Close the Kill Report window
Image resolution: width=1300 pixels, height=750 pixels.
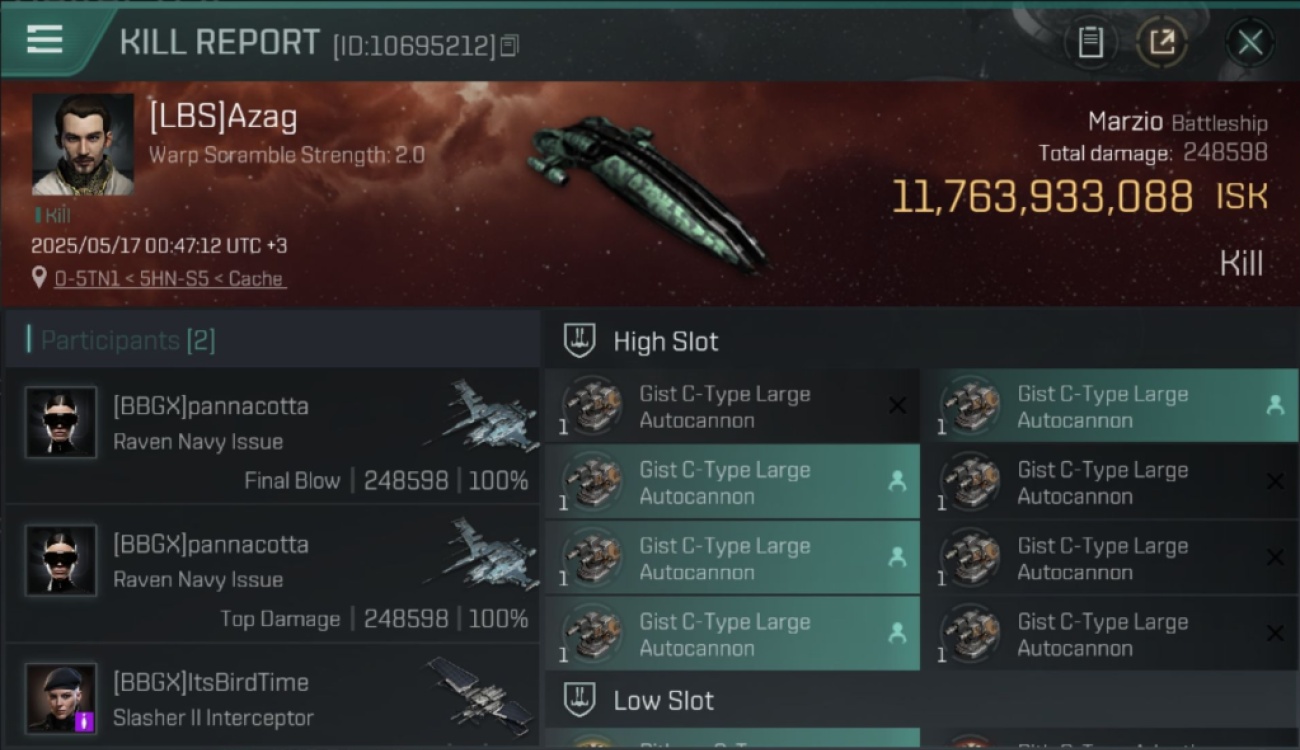tap(1250, 42)
